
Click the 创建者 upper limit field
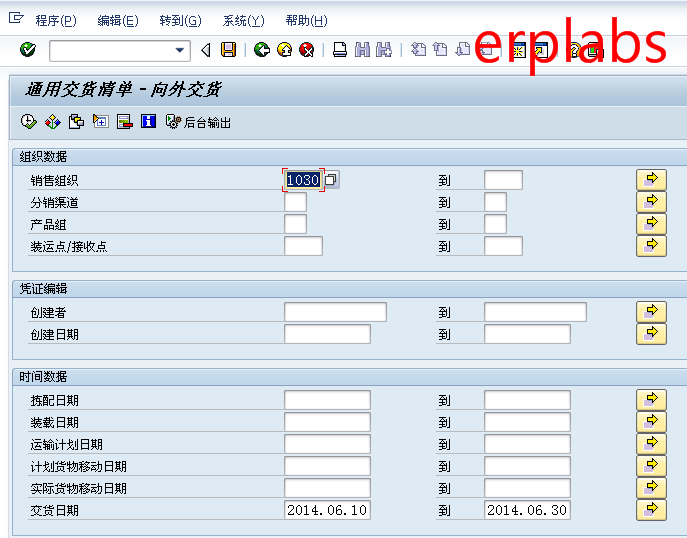(535, 312)
